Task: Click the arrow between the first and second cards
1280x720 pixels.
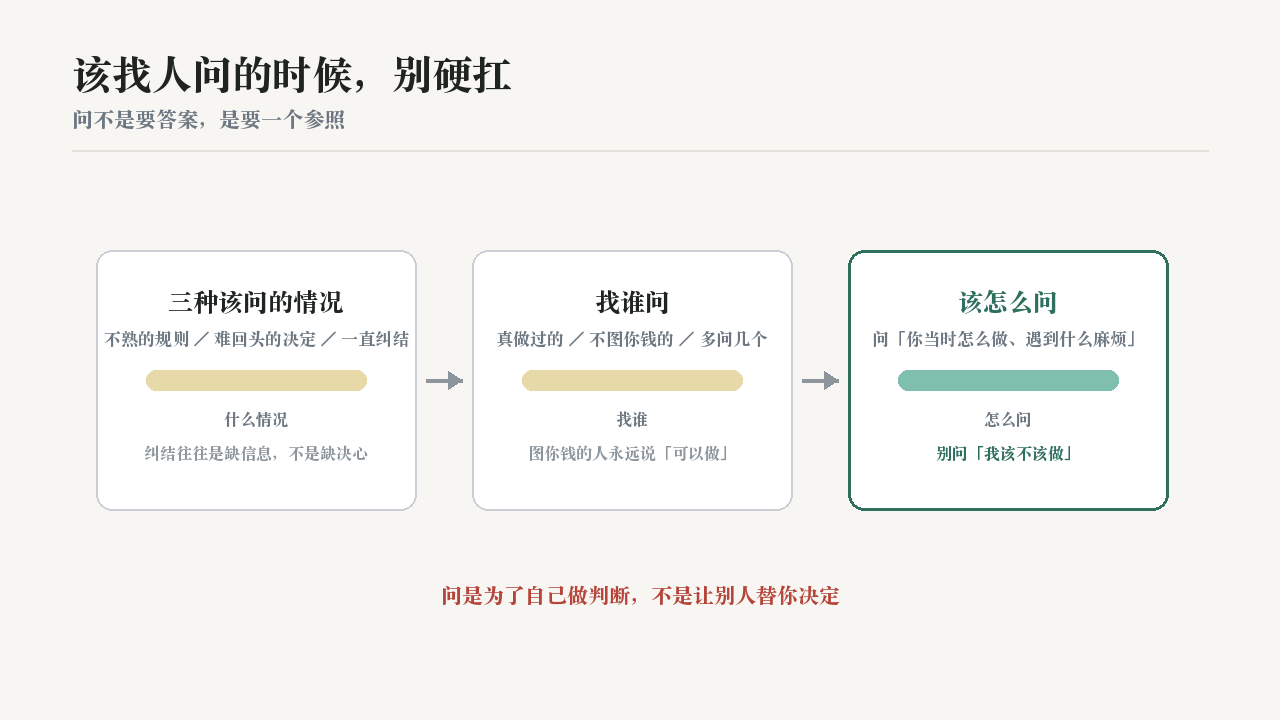Action: pos(444,380)
